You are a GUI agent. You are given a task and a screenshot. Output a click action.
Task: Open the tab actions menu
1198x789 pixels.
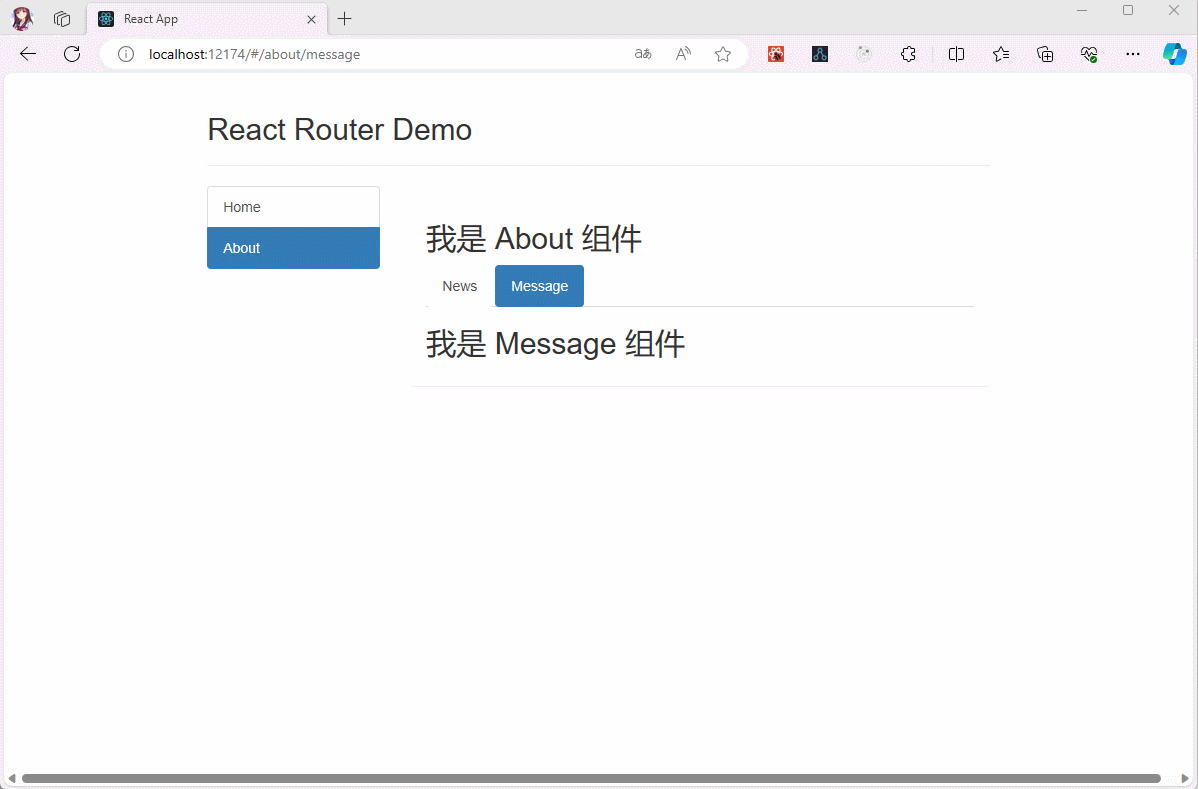(62, 19)
